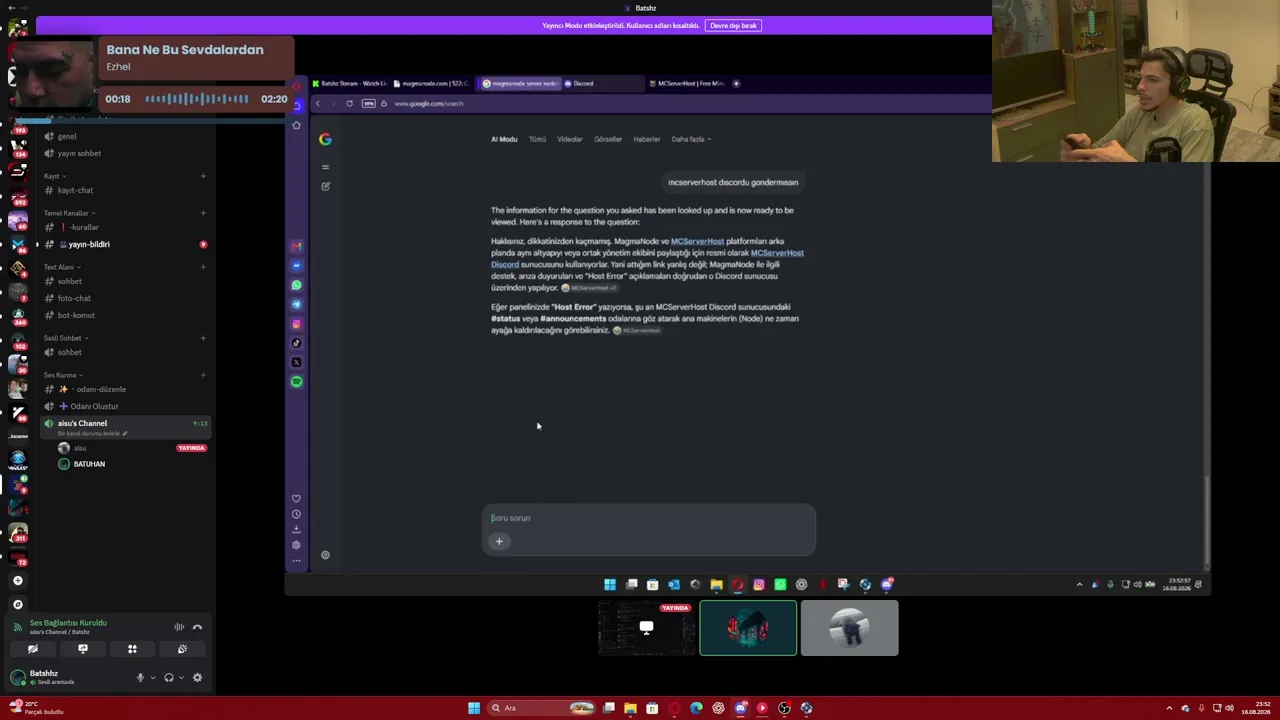Select the YAYINDA stream thumbnail
The width and height of the screenshot is (1280, 720).
[x=647, y=628]
